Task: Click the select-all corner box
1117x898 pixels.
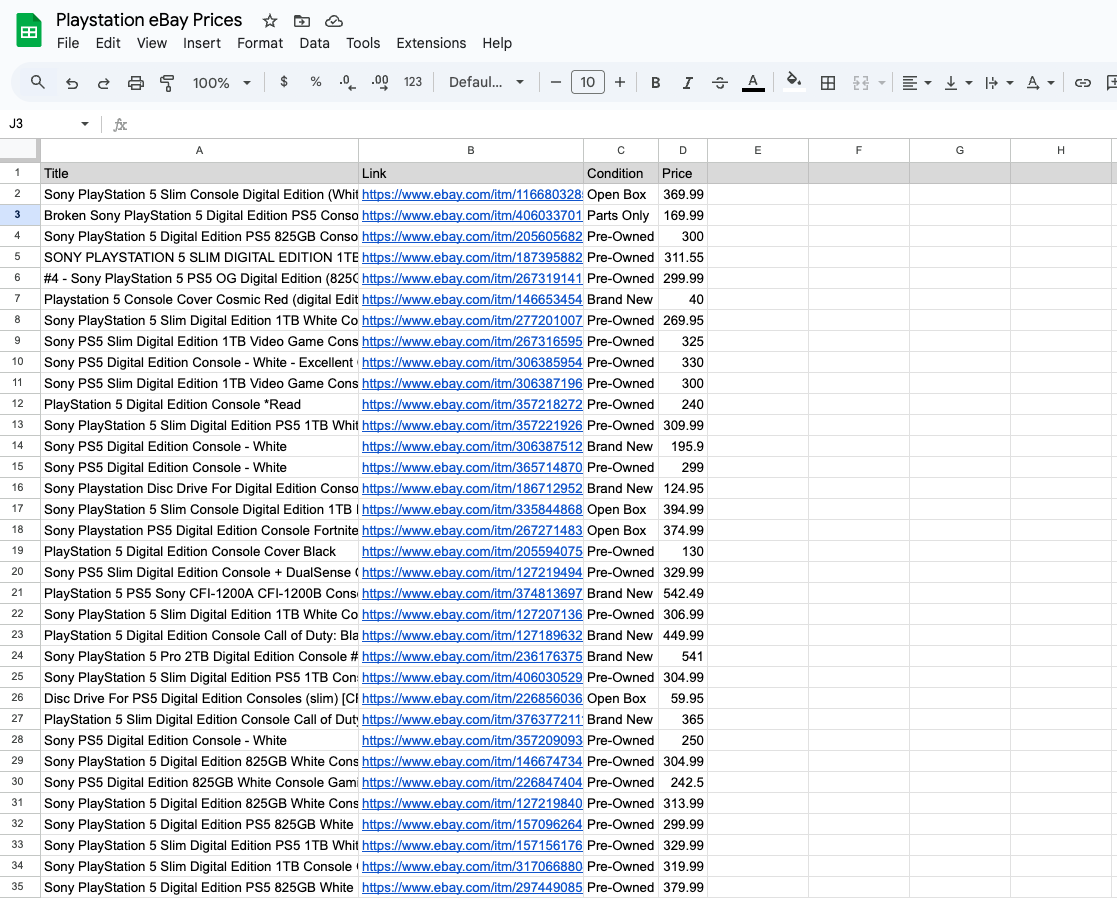Action: (x=19, y=150)
